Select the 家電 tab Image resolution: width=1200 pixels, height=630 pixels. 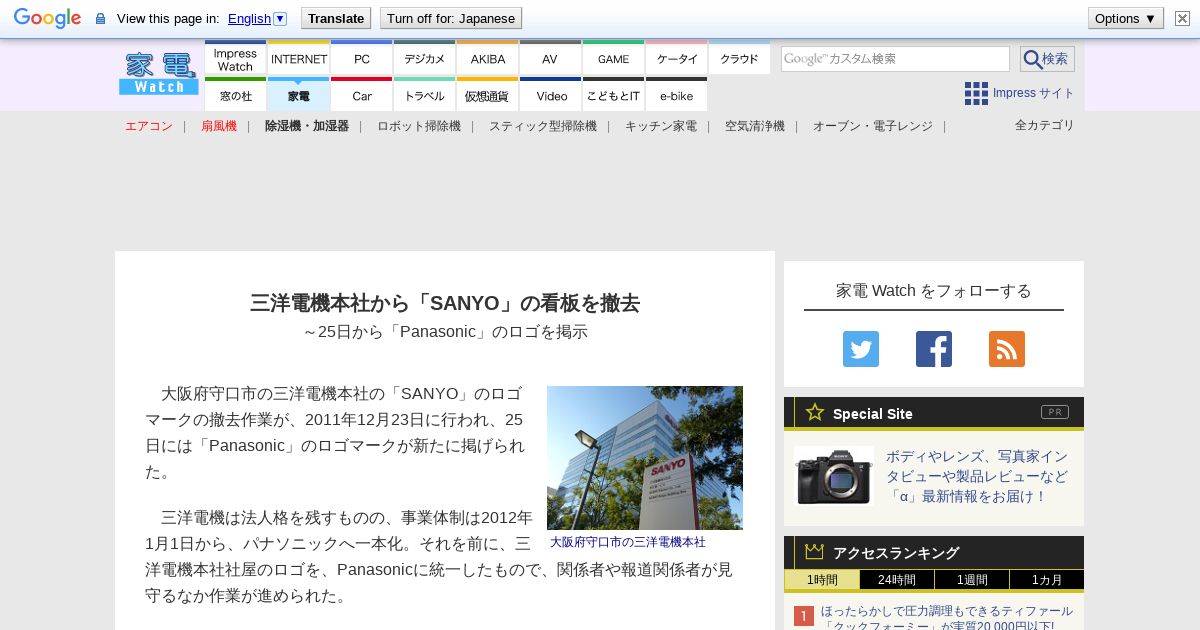tap(299, 95)
